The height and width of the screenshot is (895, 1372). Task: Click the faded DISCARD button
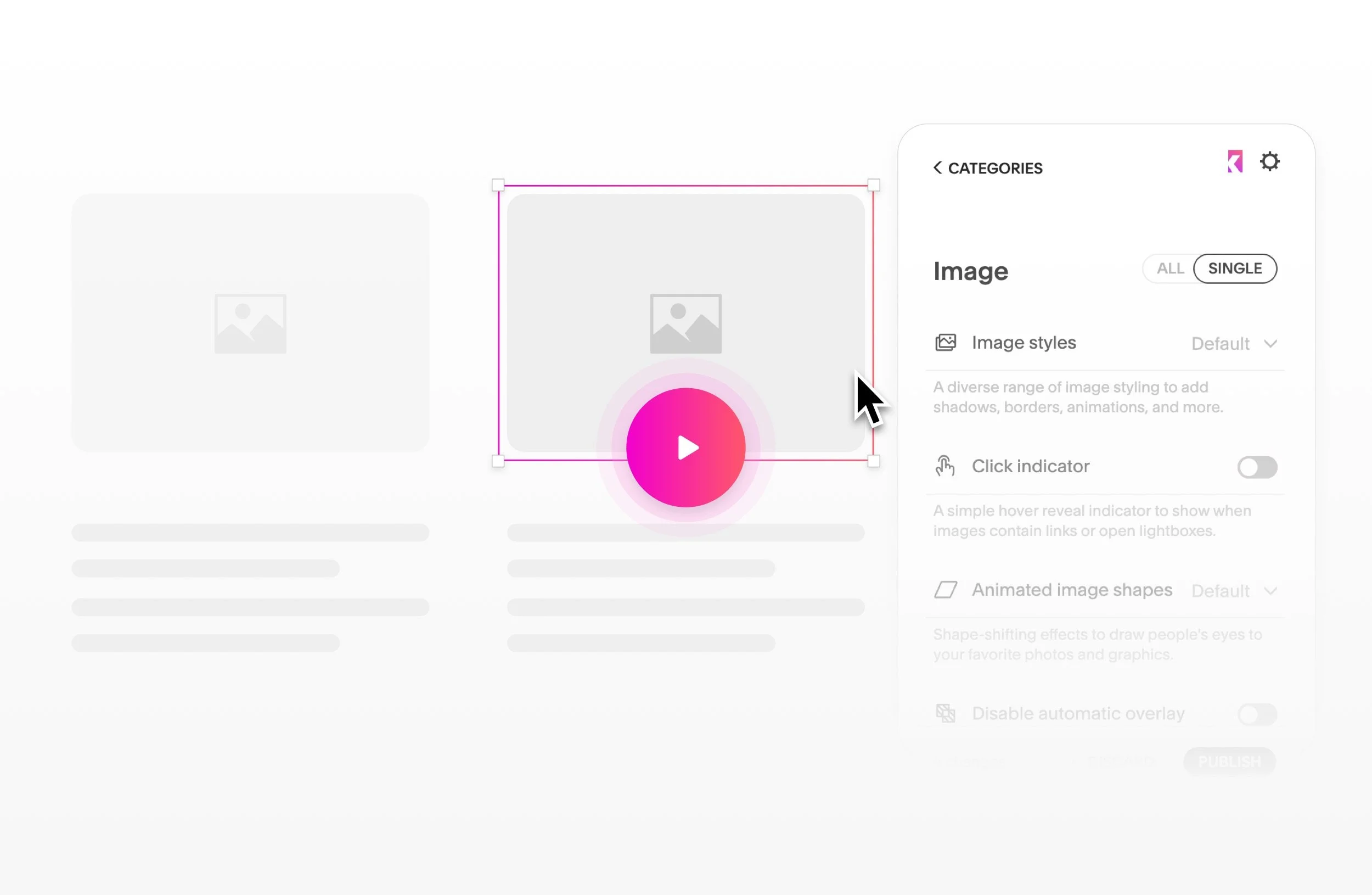(x=1121, y=762)
